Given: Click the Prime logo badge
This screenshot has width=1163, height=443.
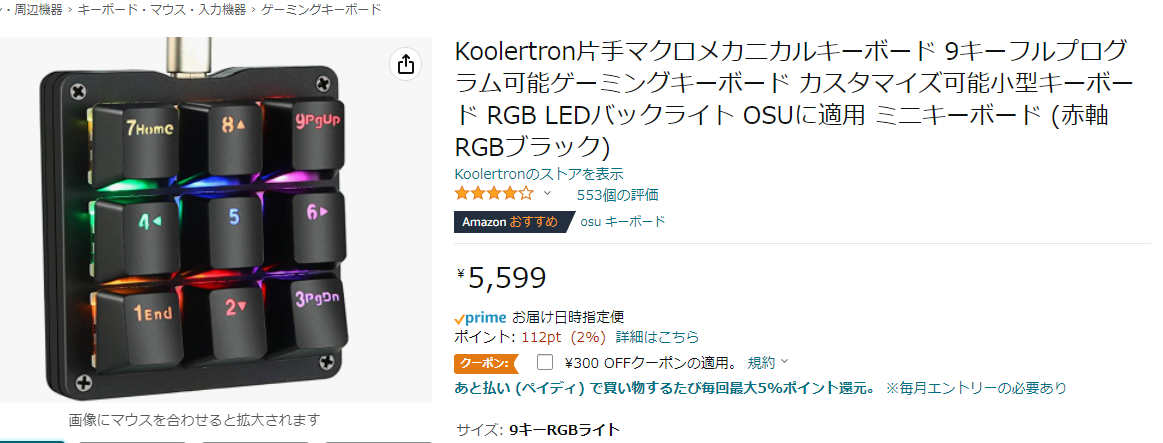Looking at the screenshot, I should click(479, 317).
